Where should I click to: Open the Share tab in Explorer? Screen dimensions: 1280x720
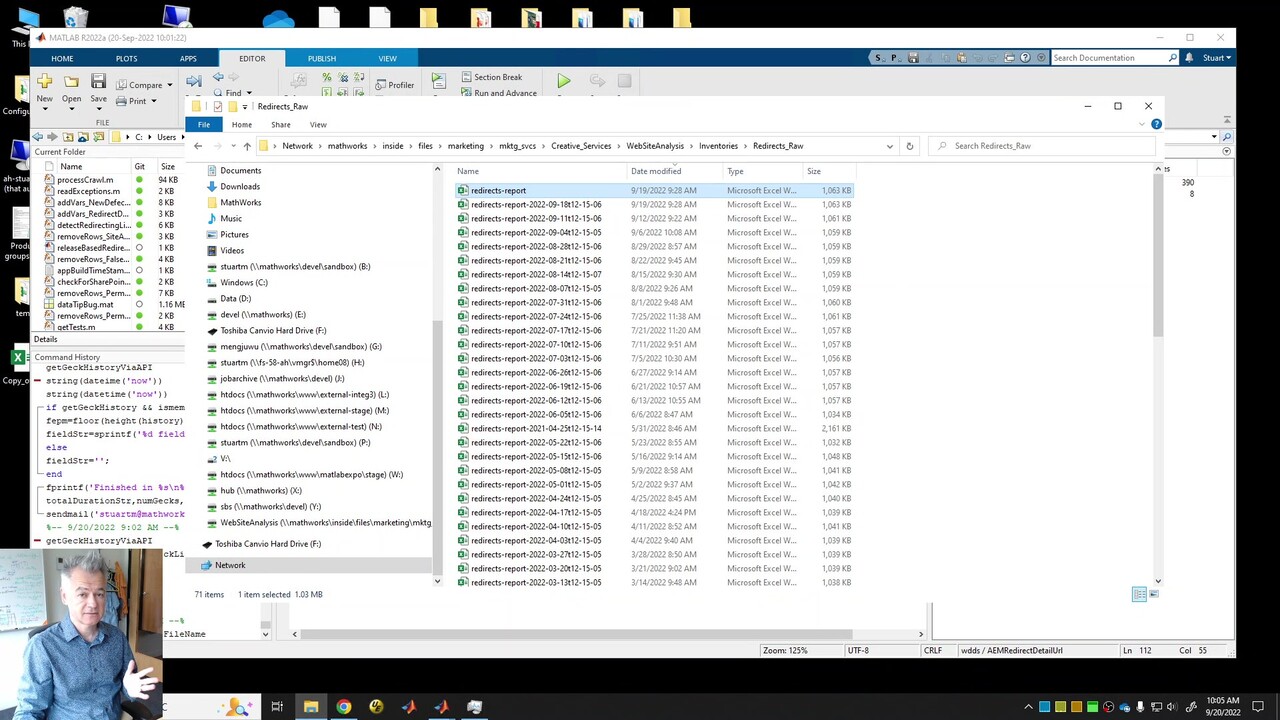[x=280, y=125]
